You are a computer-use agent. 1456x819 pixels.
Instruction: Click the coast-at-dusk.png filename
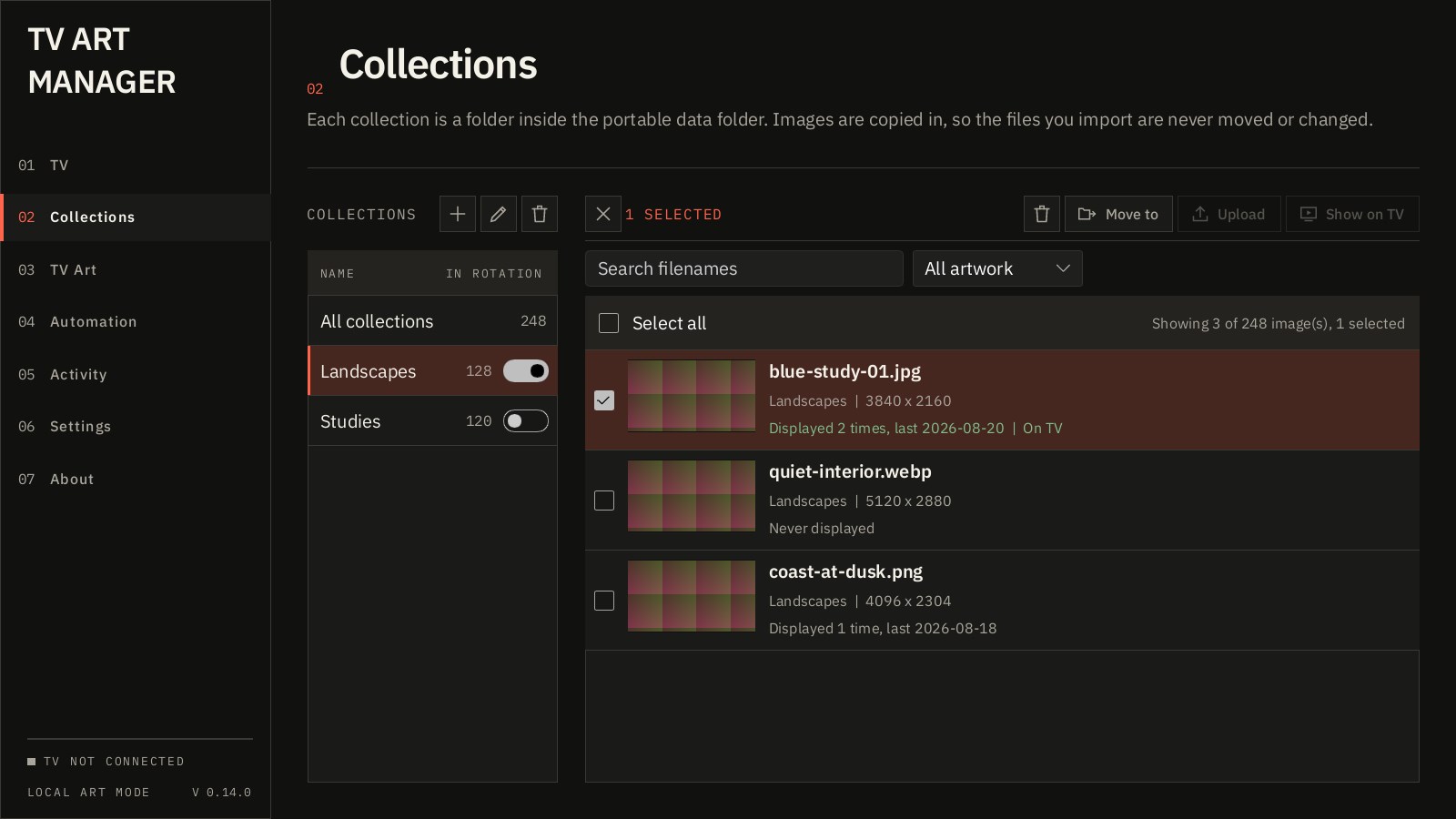(x=845, y=571)
